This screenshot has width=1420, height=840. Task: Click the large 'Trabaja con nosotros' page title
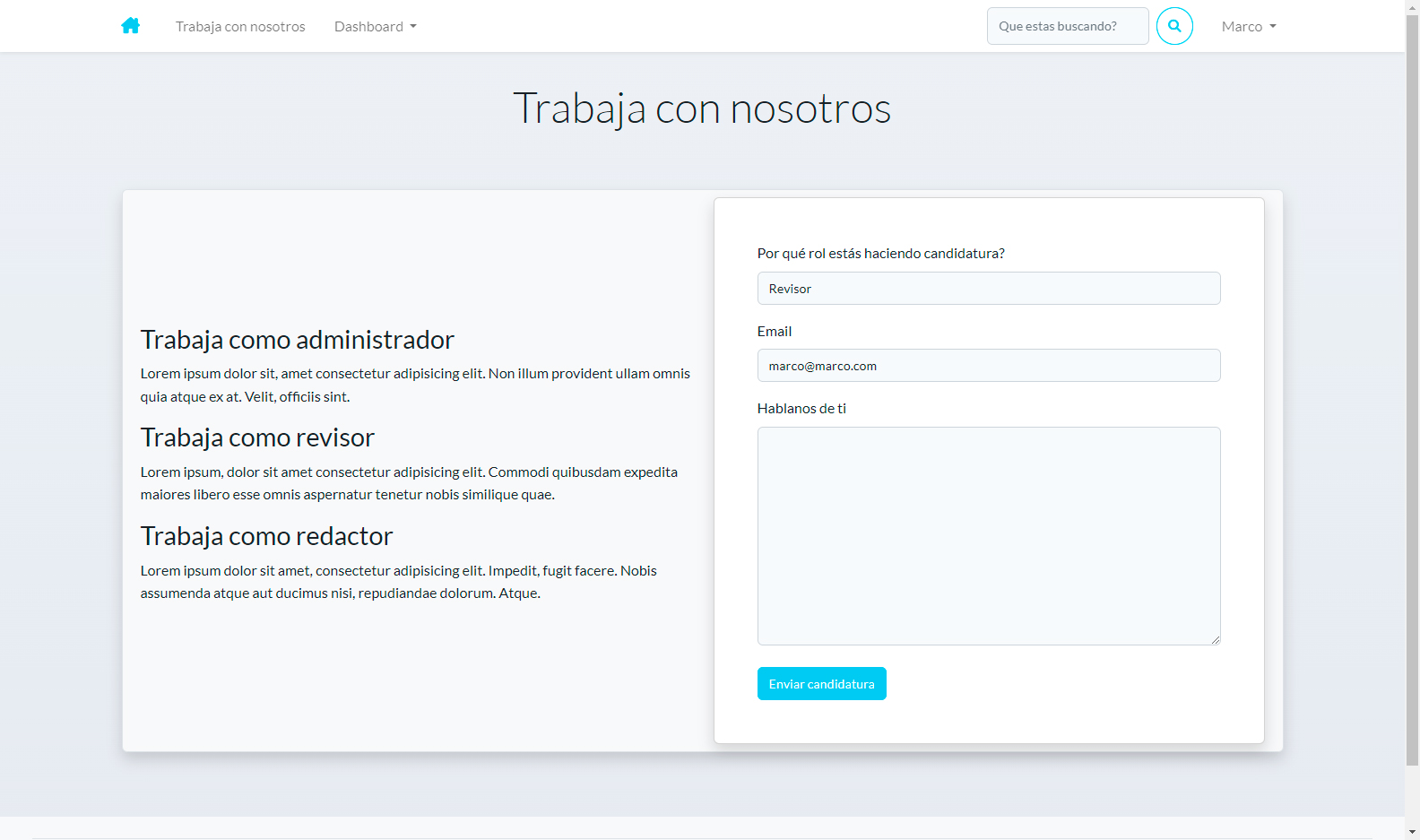(701, 109)
